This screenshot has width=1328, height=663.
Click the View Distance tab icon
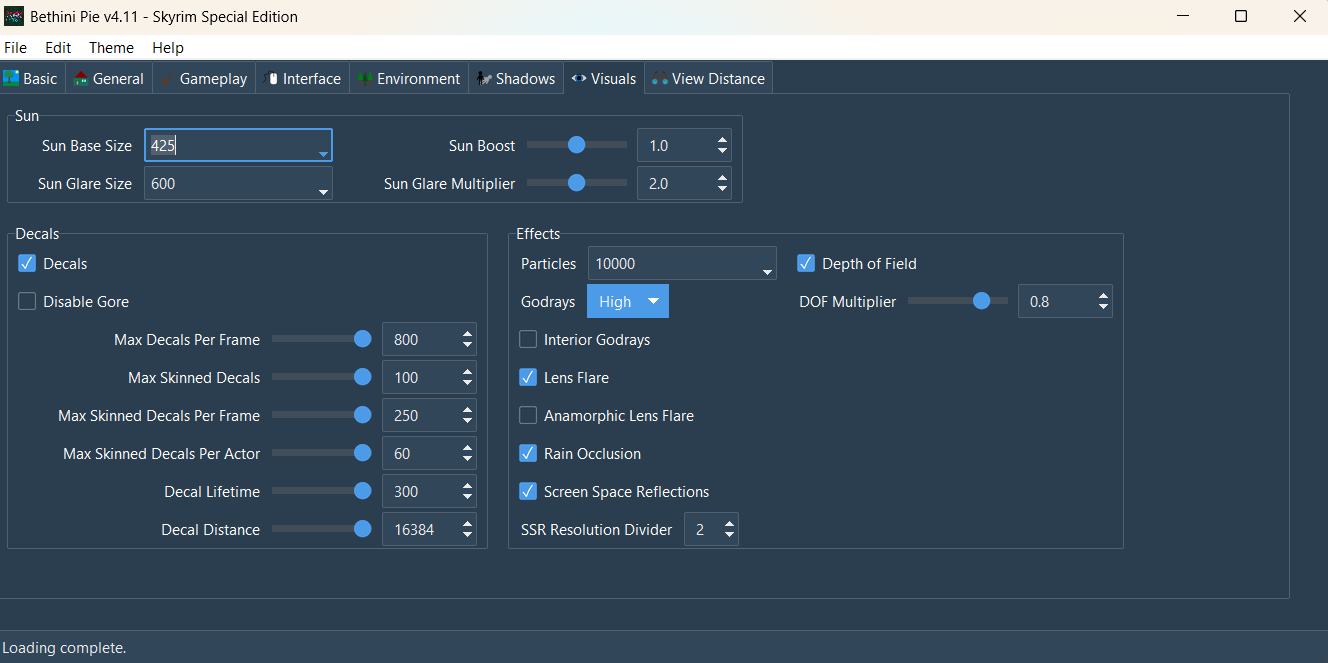pos(660,79)
